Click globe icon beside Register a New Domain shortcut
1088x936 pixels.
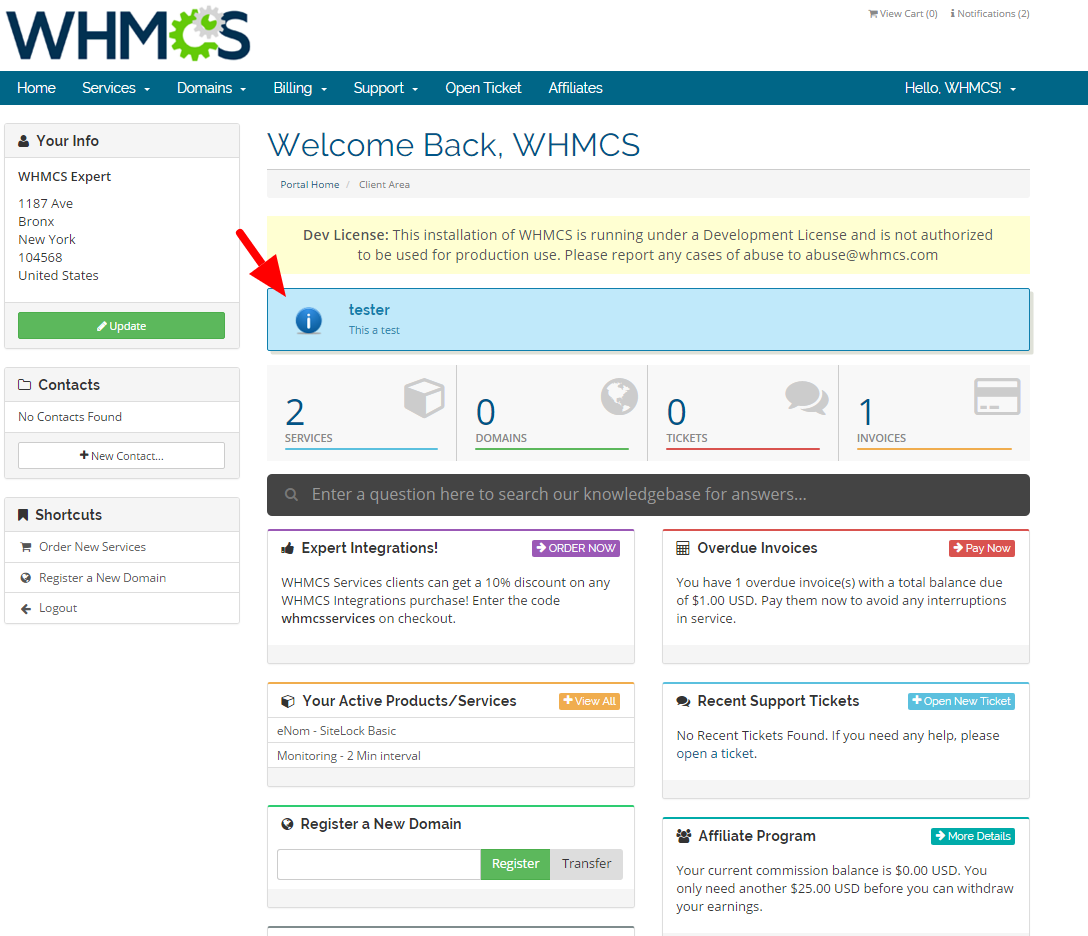pyautogui.click(x=26, y=578)
